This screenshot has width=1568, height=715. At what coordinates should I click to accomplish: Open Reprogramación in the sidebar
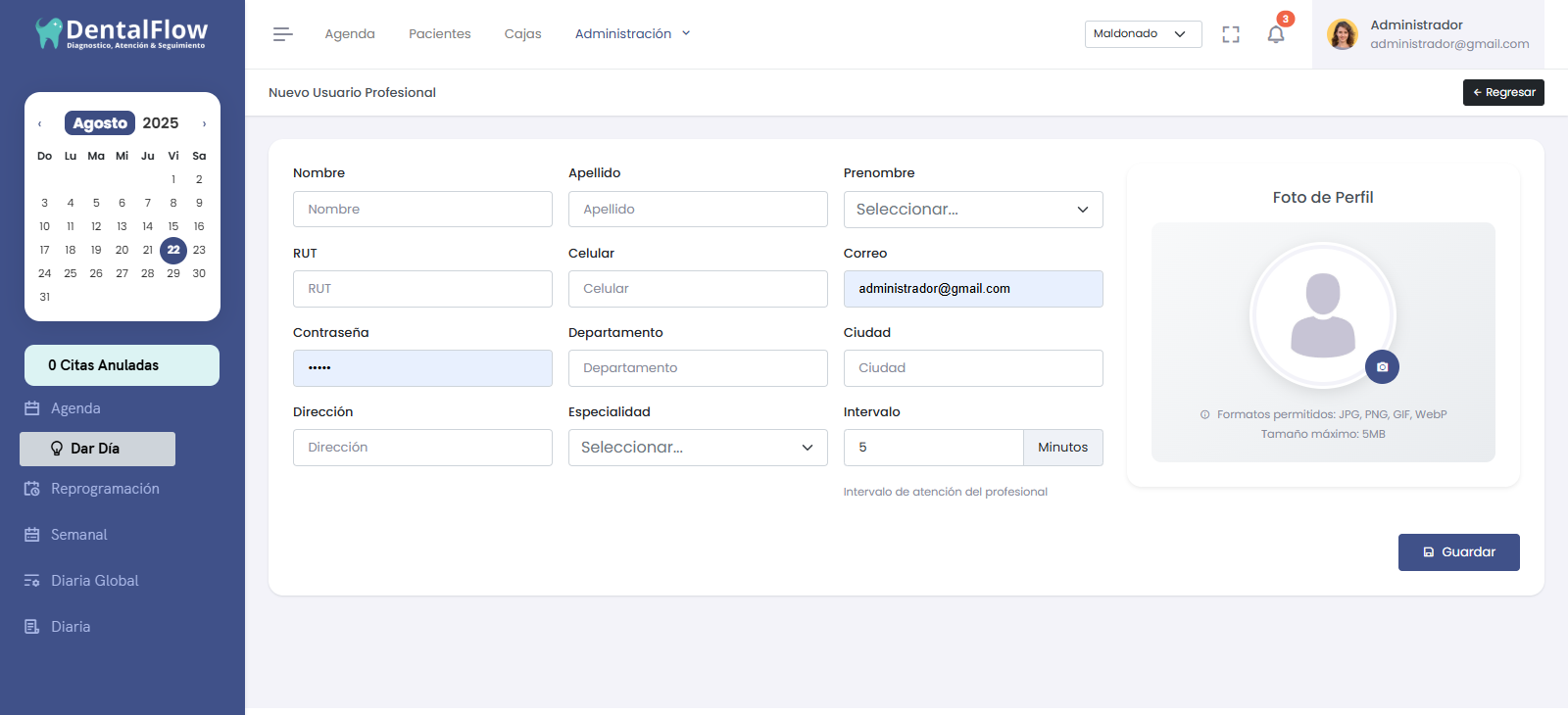[104, 489]
